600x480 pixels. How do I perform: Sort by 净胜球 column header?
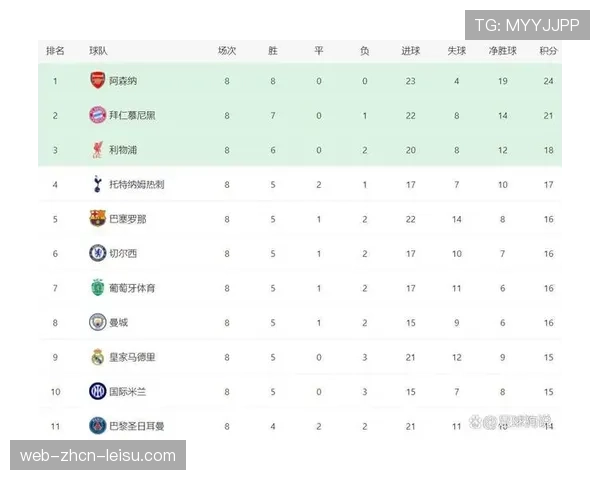(502, 50)
